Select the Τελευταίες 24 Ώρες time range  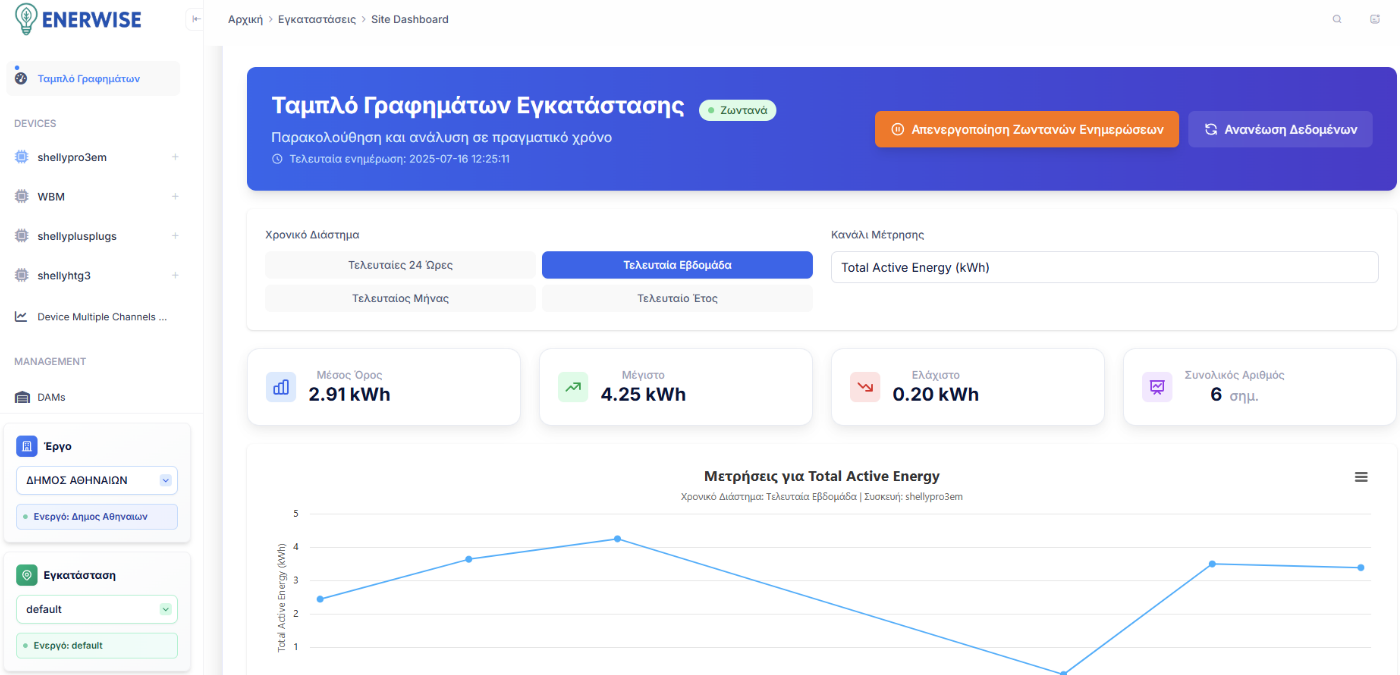tap(400, 265)
